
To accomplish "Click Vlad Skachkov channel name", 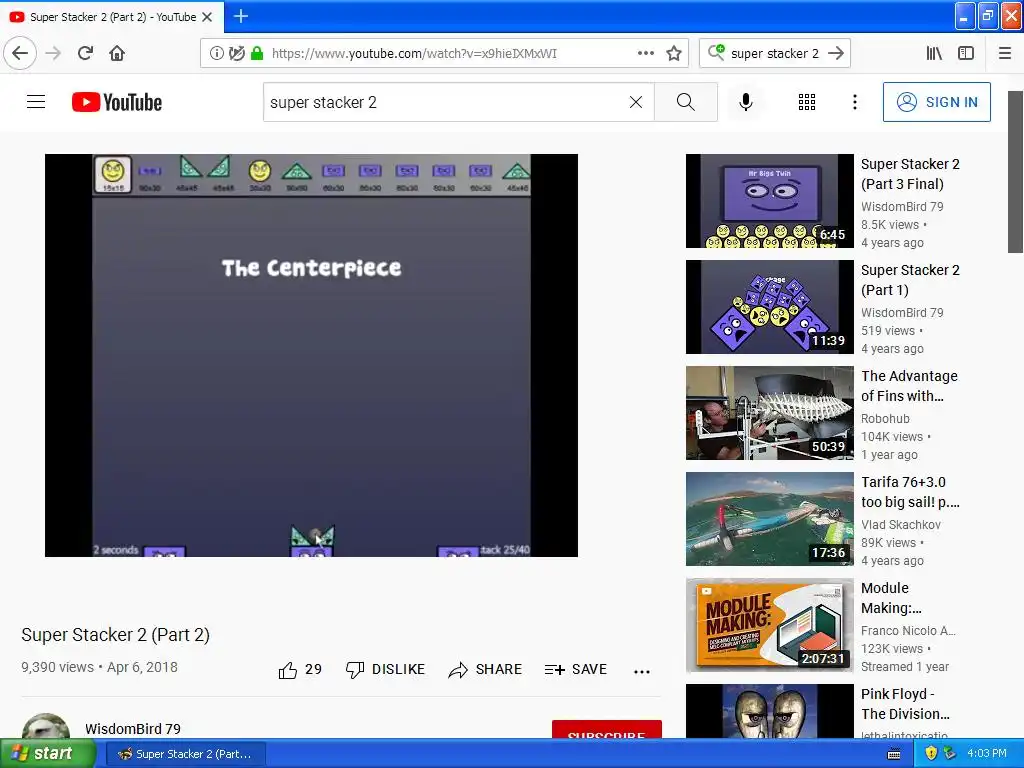I will 901,524.
